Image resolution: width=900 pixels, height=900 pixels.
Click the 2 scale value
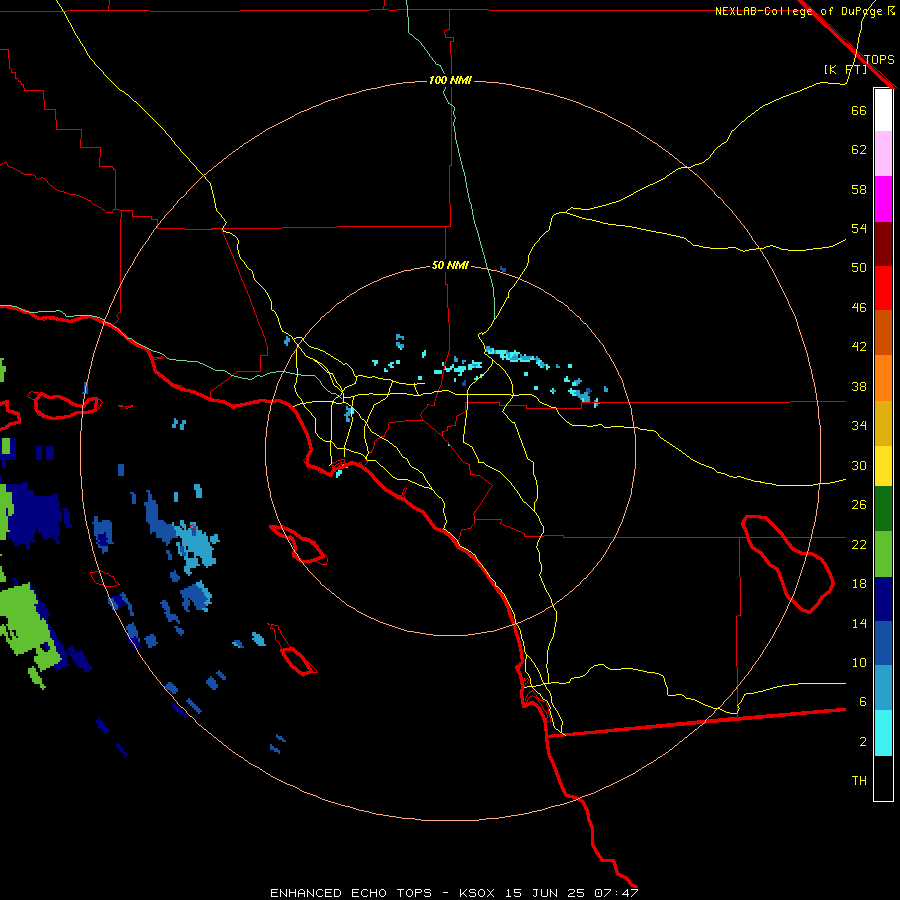(863, 742)
